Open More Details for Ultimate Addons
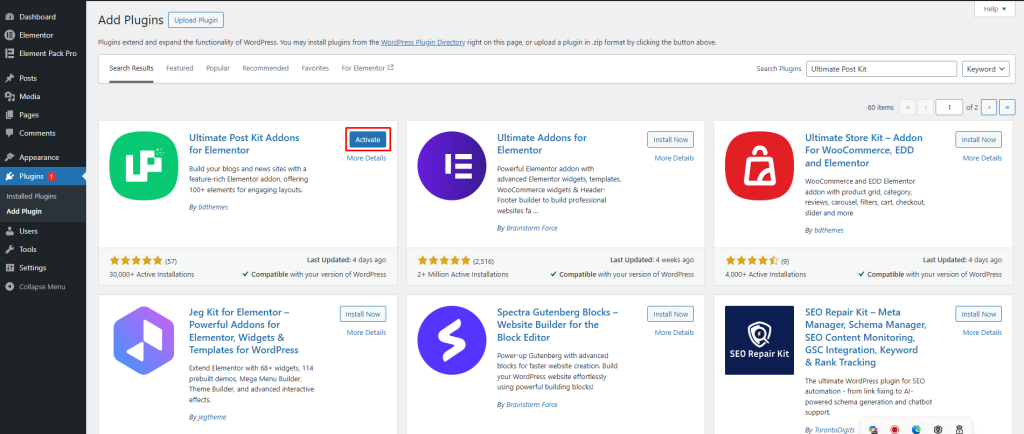1024x434 pixels. point(674,158)
